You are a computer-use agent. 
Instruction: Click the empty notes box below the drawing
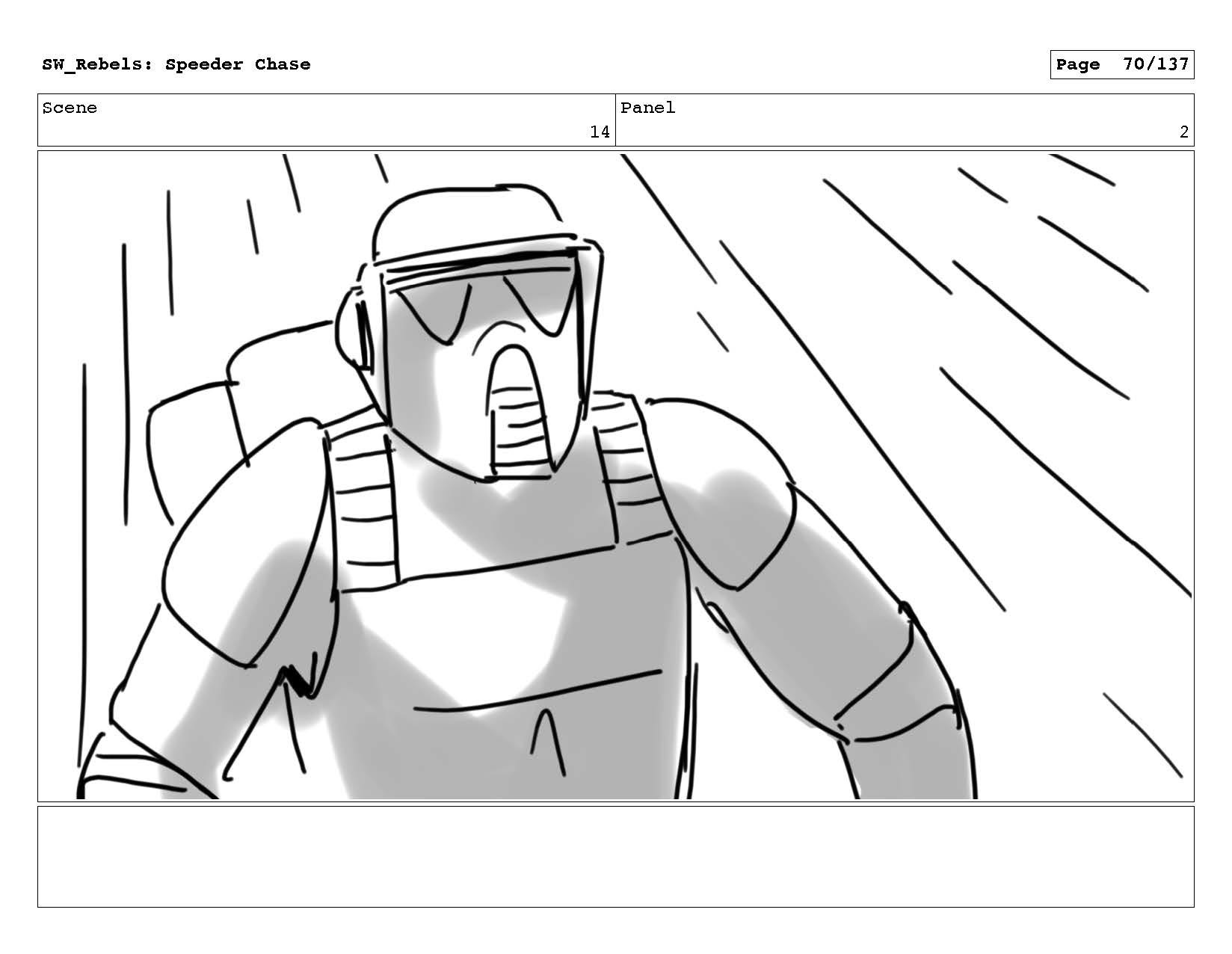[x=615, y=857]
